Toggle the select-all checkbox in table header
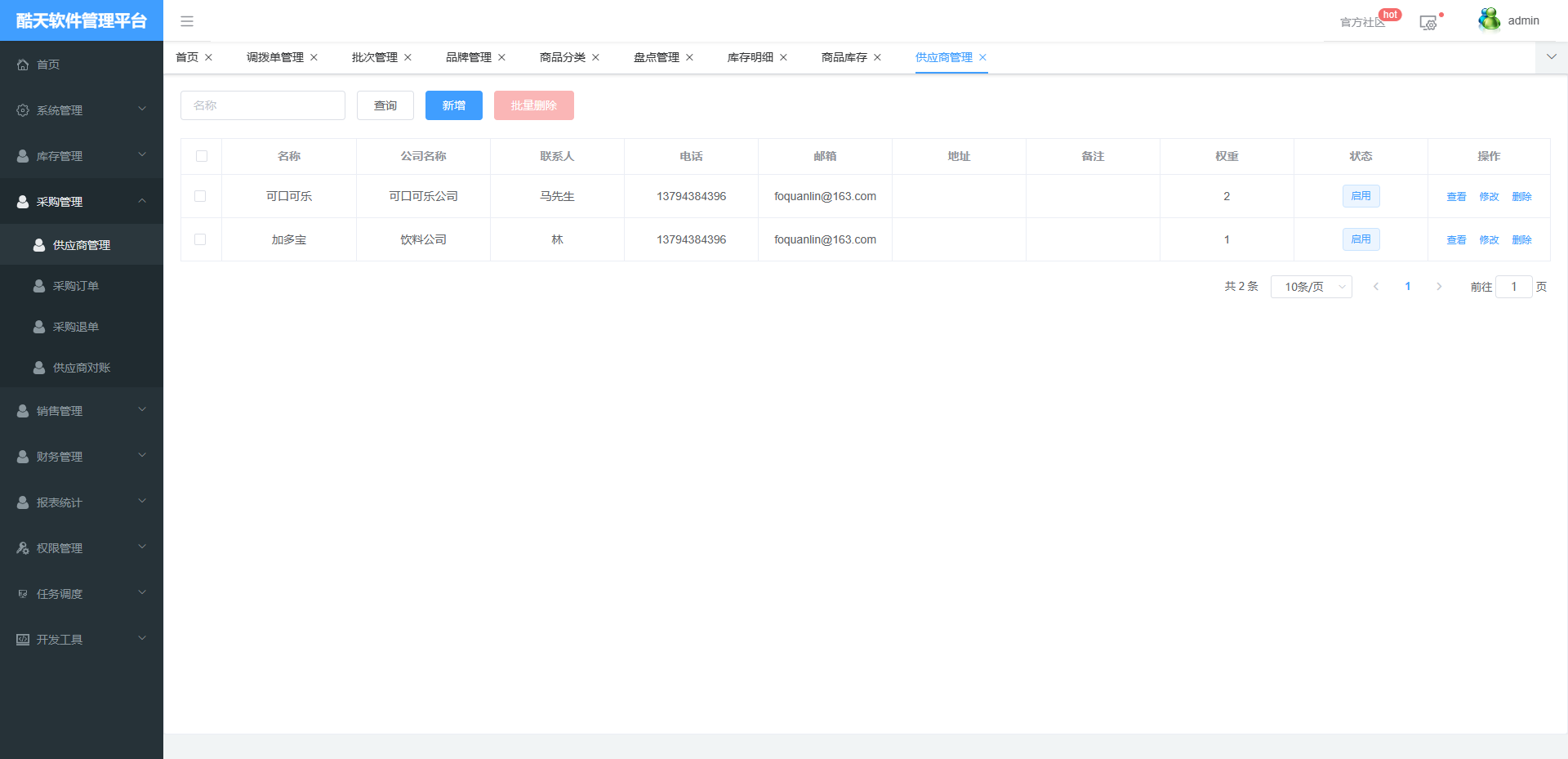 coord(201,156)
